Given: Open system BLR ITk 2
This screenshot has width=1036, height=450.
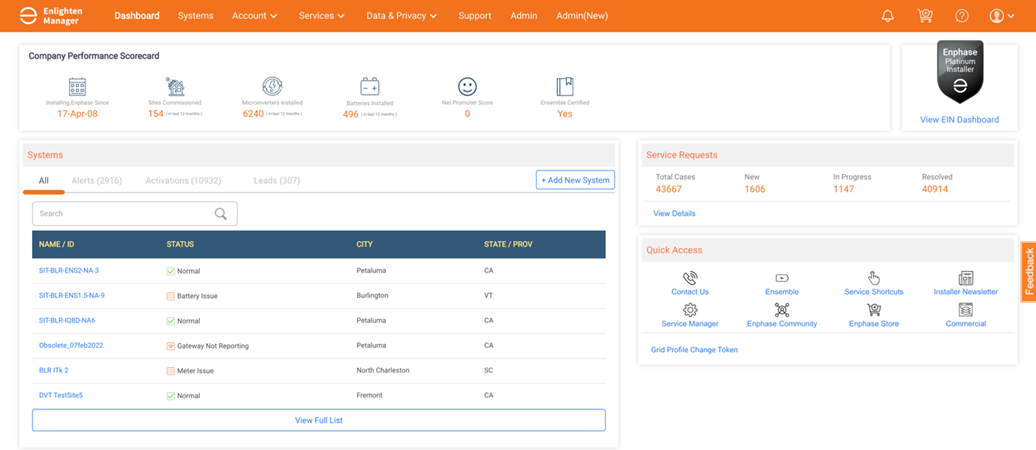Looking at the screenshot, I should tap(54, 370).
